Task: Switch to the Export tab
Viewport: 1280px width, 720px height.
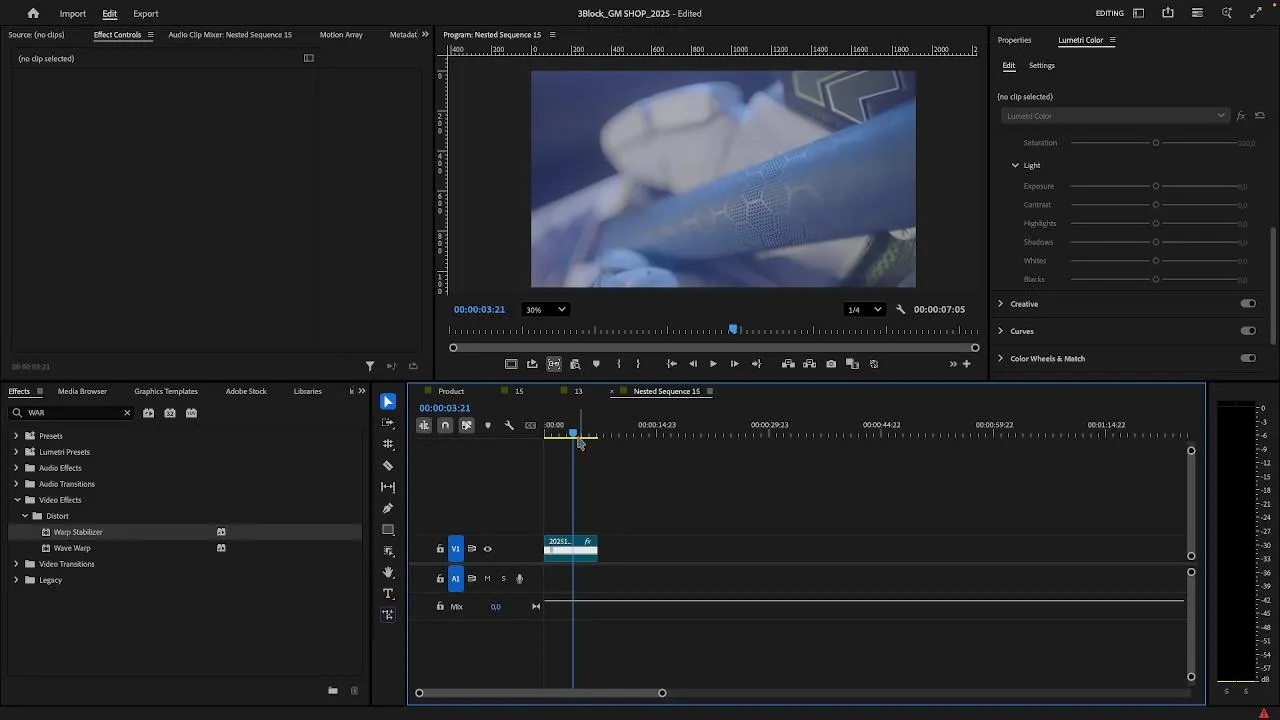Action: (146, 14)
